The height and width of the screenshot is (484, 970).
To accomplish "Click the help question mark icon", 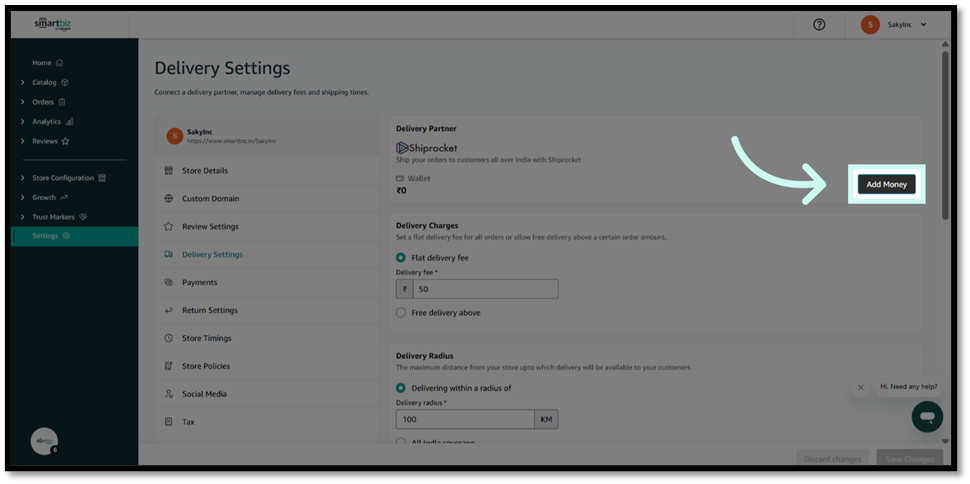I will tap(819, 25).
